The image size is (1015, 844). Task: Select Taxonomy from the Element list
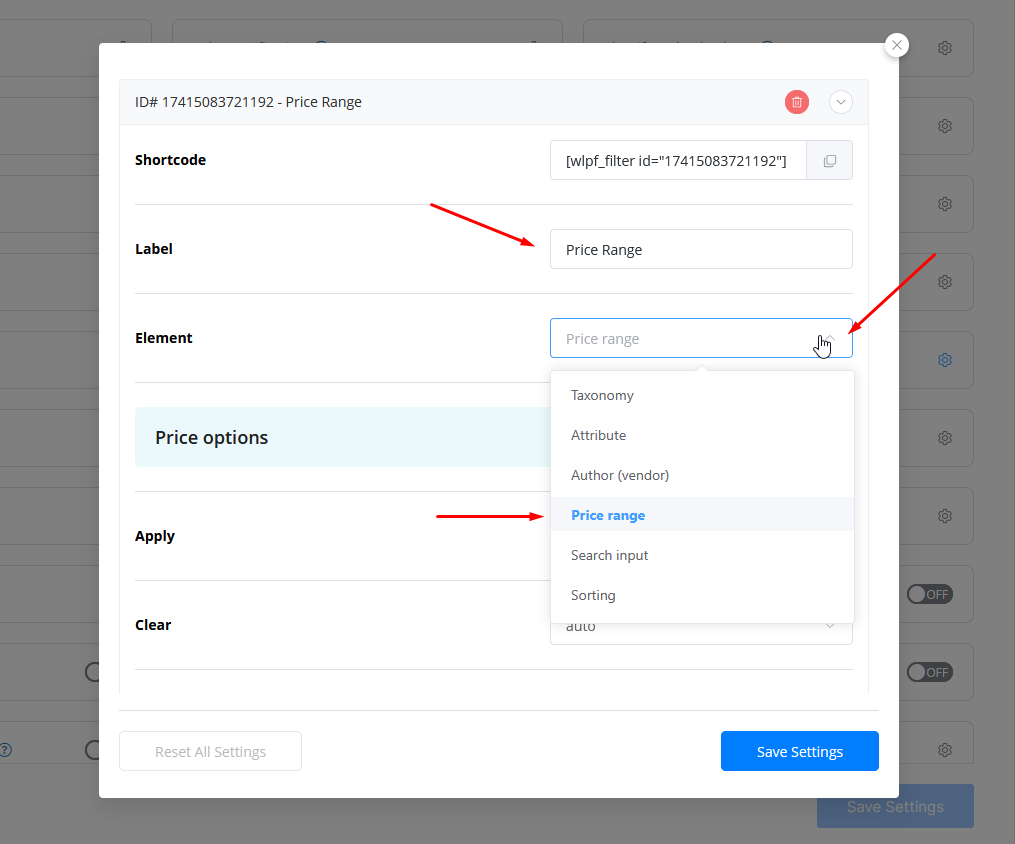point(602,395)
